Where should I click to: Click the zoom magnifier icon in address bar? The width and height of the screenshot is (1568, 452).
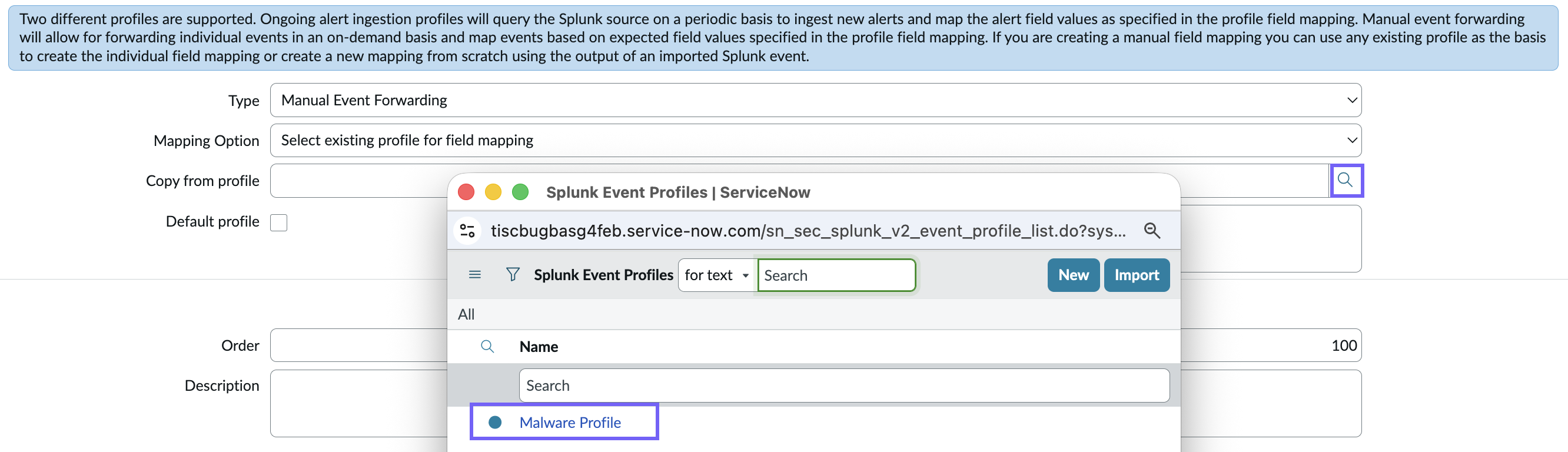click(1152, 231)
